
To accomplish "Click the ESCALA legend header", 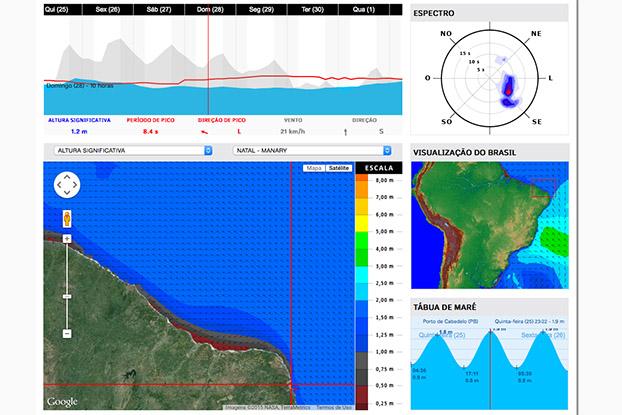I will (379, 168).
